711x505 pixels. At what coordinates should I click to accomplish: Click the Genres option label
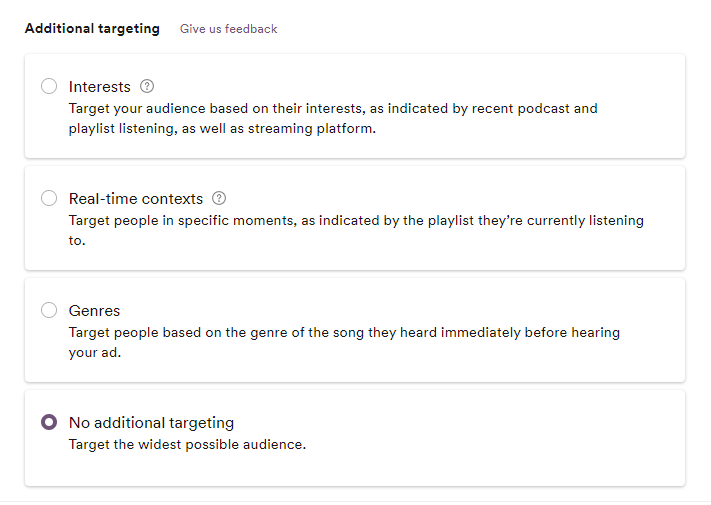[x=94, y=311]
